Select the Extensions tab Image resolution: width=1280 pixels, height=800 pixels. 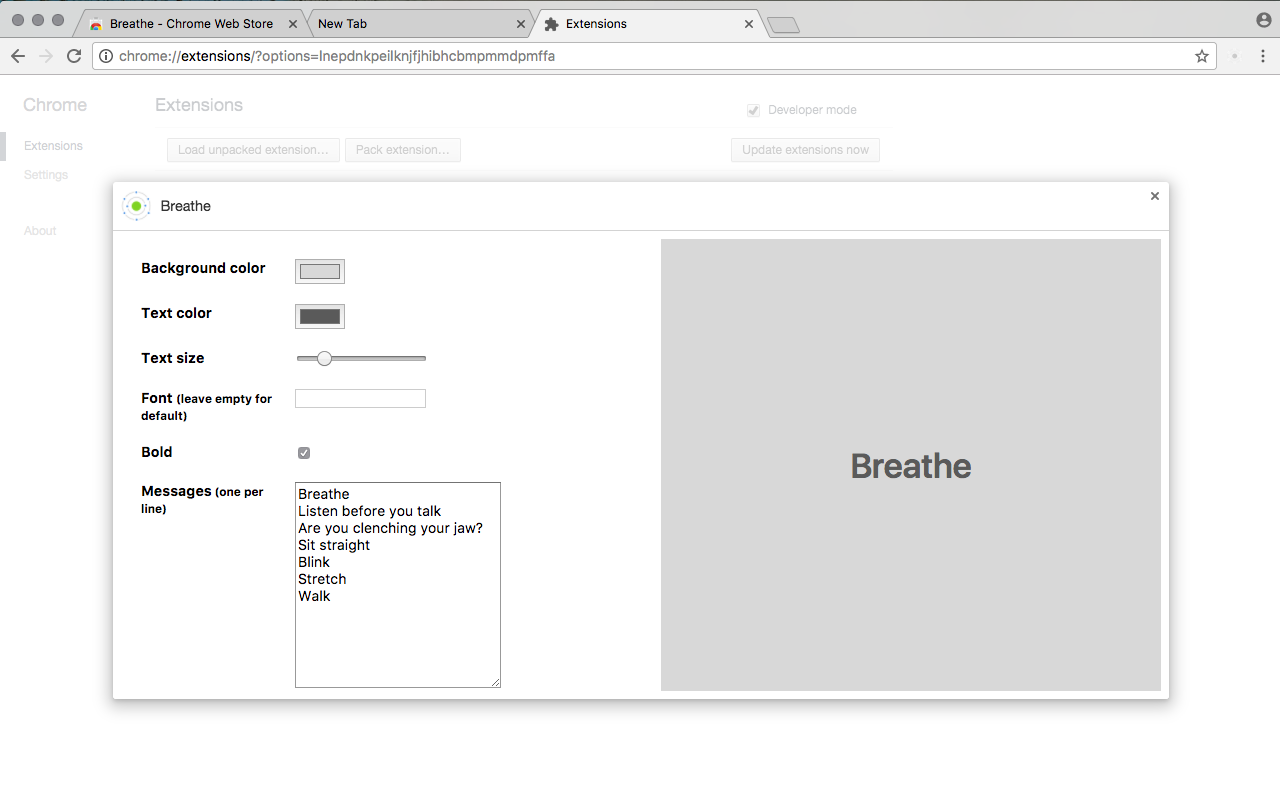click(x=648, y=24)
